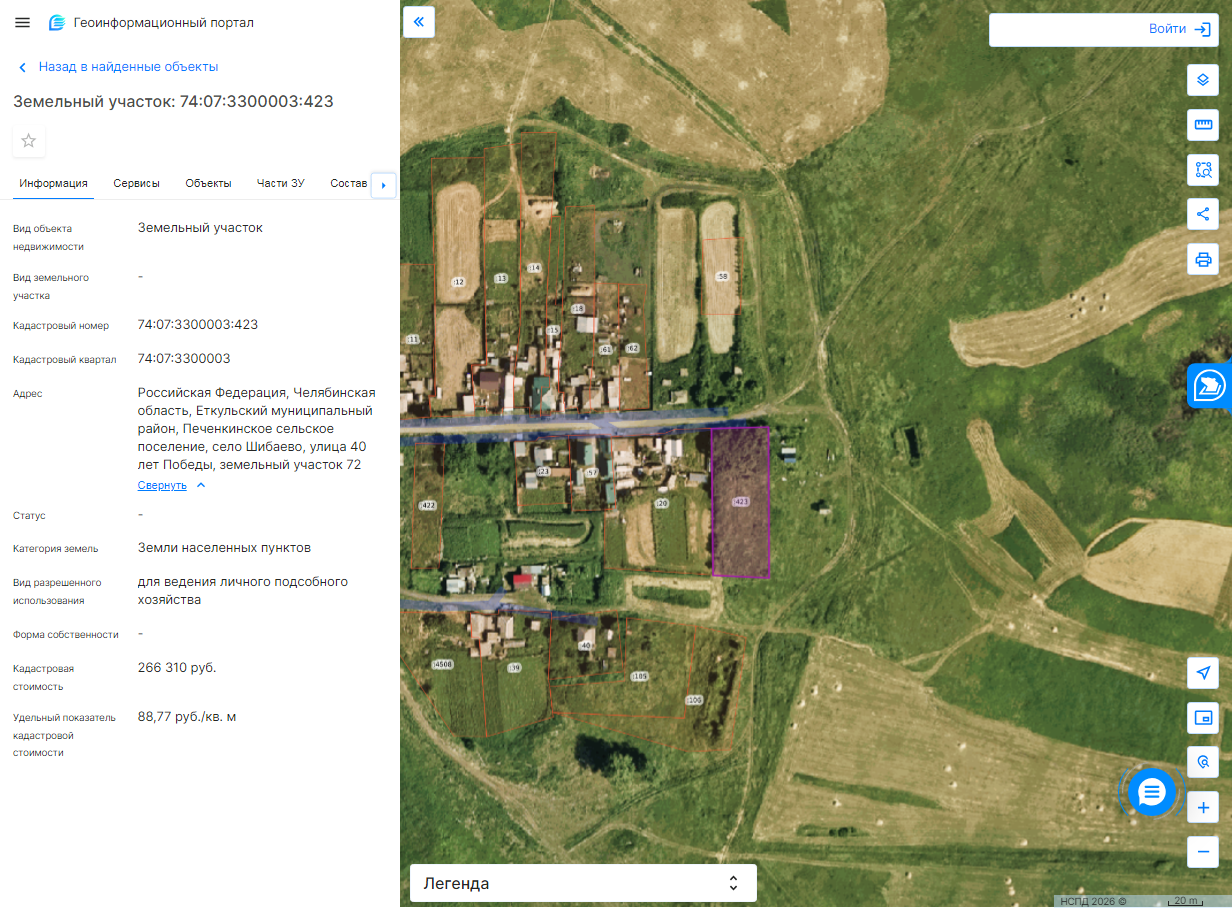Select the ruler measurement tool
This screenshot has height=908, width=1232.
[1203, 125]
